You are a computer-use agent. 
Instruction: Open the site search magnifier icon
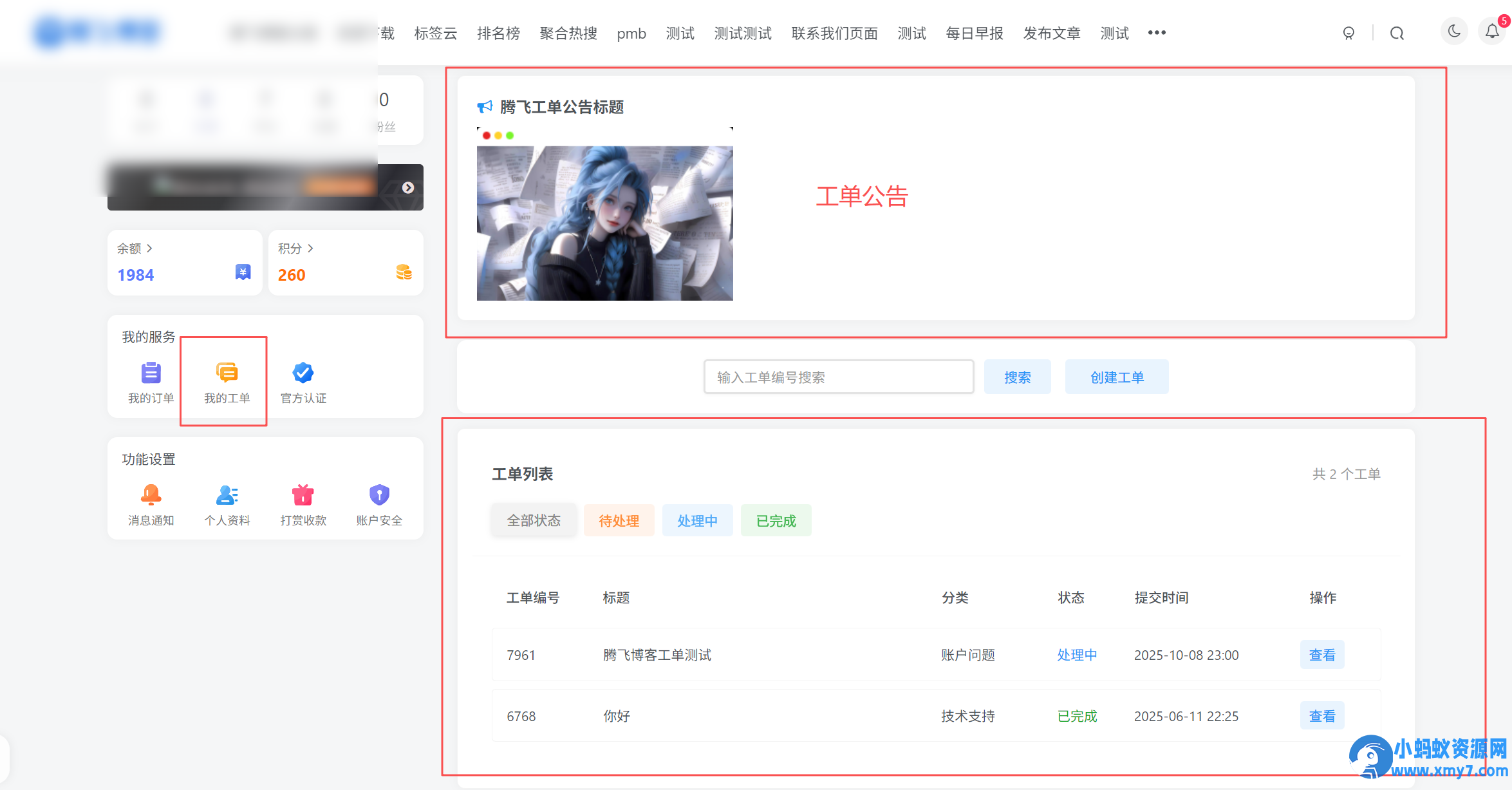coord(1397,32)
